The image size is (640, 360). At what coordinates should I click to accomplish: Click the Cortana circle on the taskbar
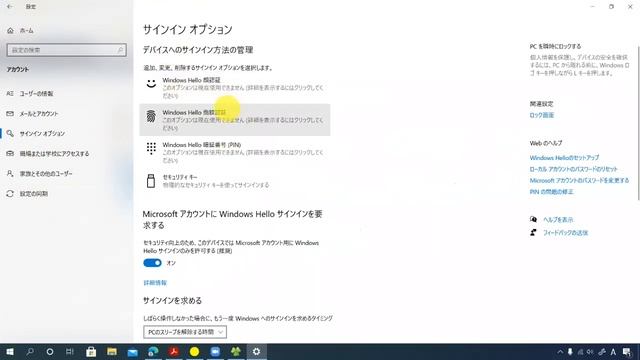coord(50,351)
